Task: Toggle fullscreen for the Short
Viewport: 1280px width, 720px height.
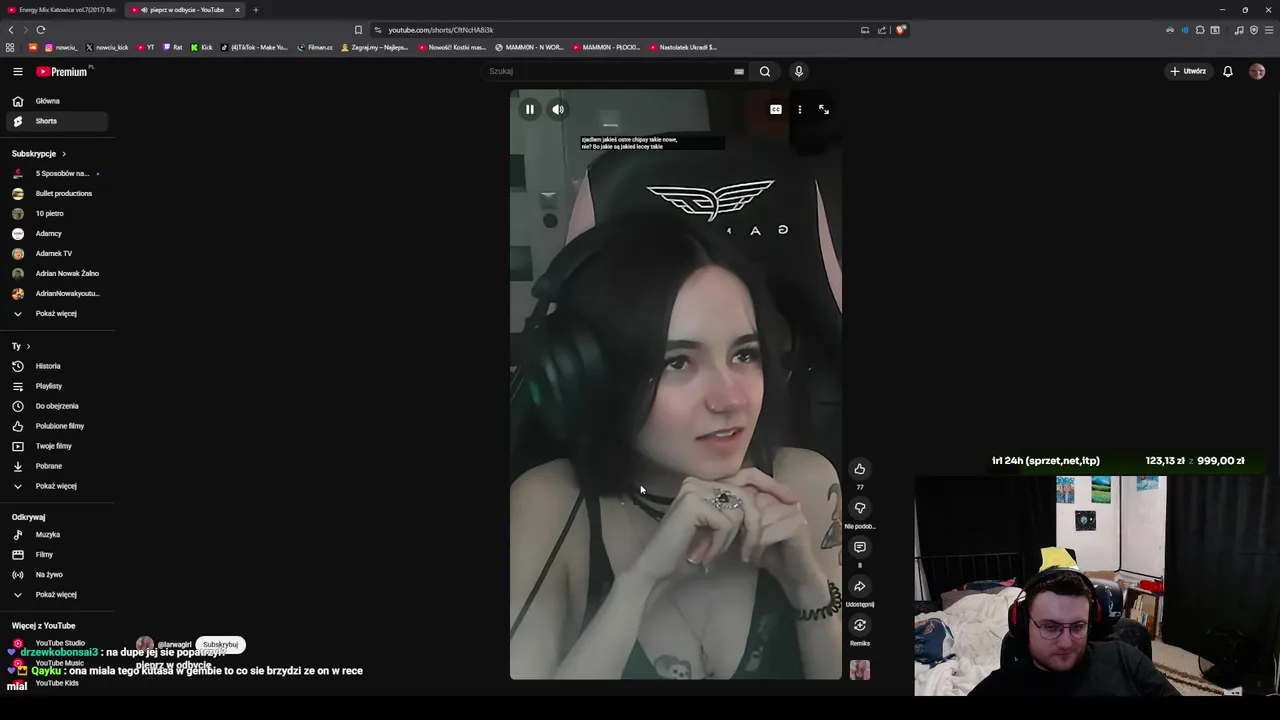Action: coord(824,109)
